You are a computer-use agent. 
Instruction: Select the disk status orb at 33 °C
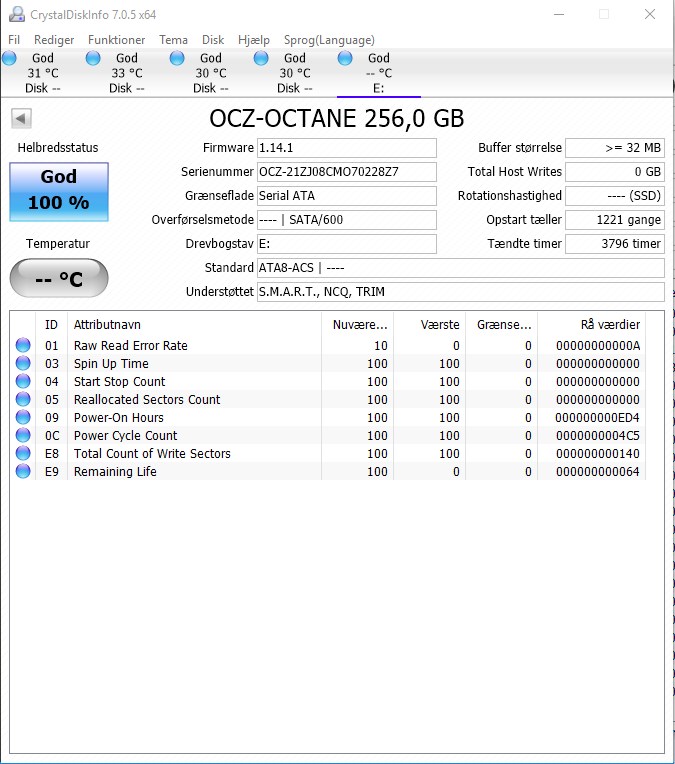pyautogui.click(x=93, y=58)
